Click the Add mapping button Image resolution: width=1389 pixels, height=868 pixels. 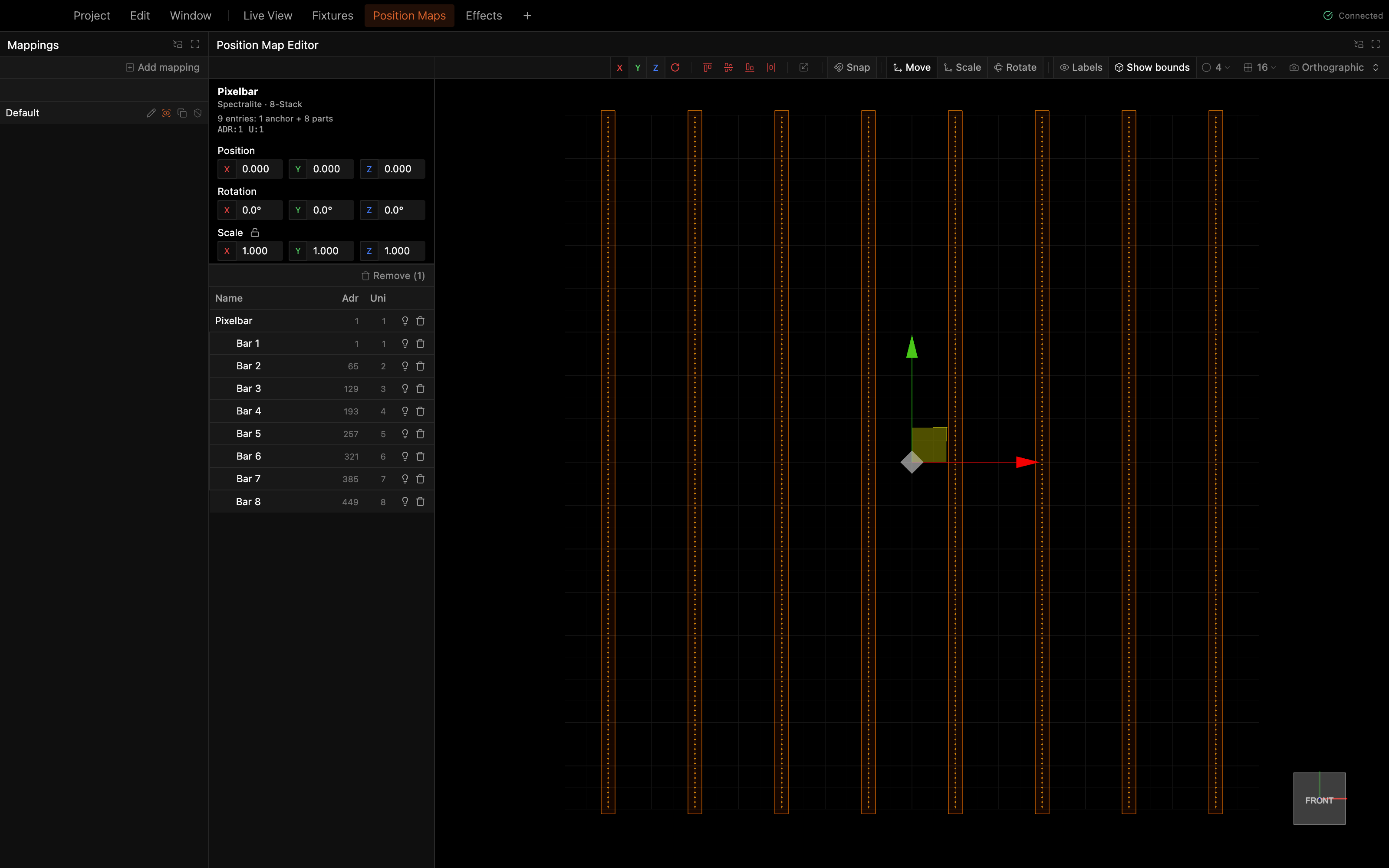pyautogui.click(x=162, y=68)
